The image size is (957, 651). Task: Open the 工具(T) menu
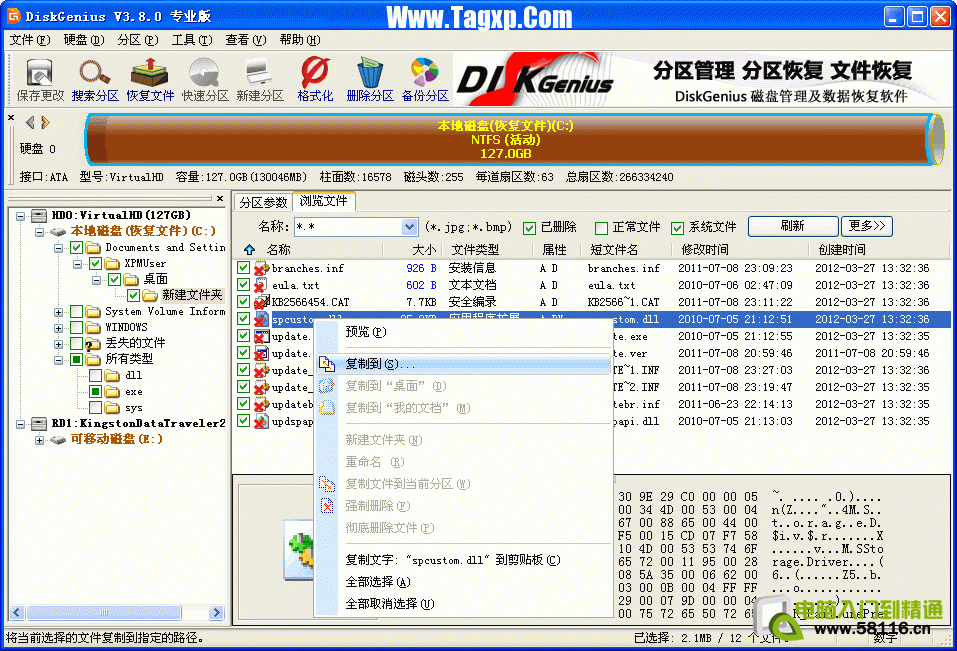(192, 40)
